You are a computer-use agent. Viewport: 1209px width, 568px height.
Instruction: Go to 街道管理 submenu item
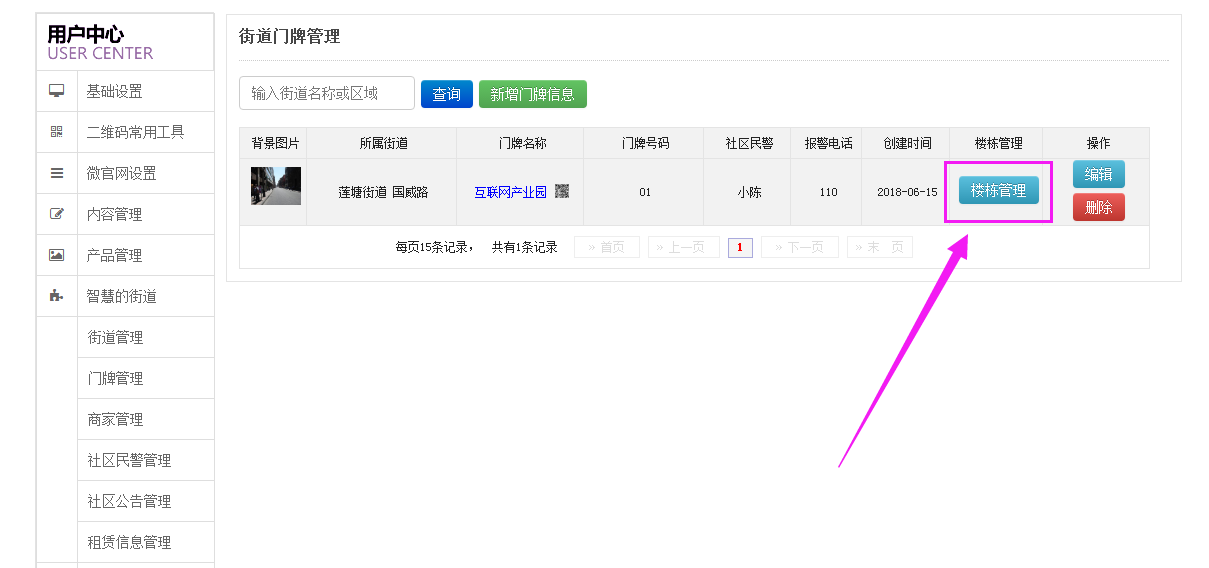pyautogui.click(x=146, y=337)
